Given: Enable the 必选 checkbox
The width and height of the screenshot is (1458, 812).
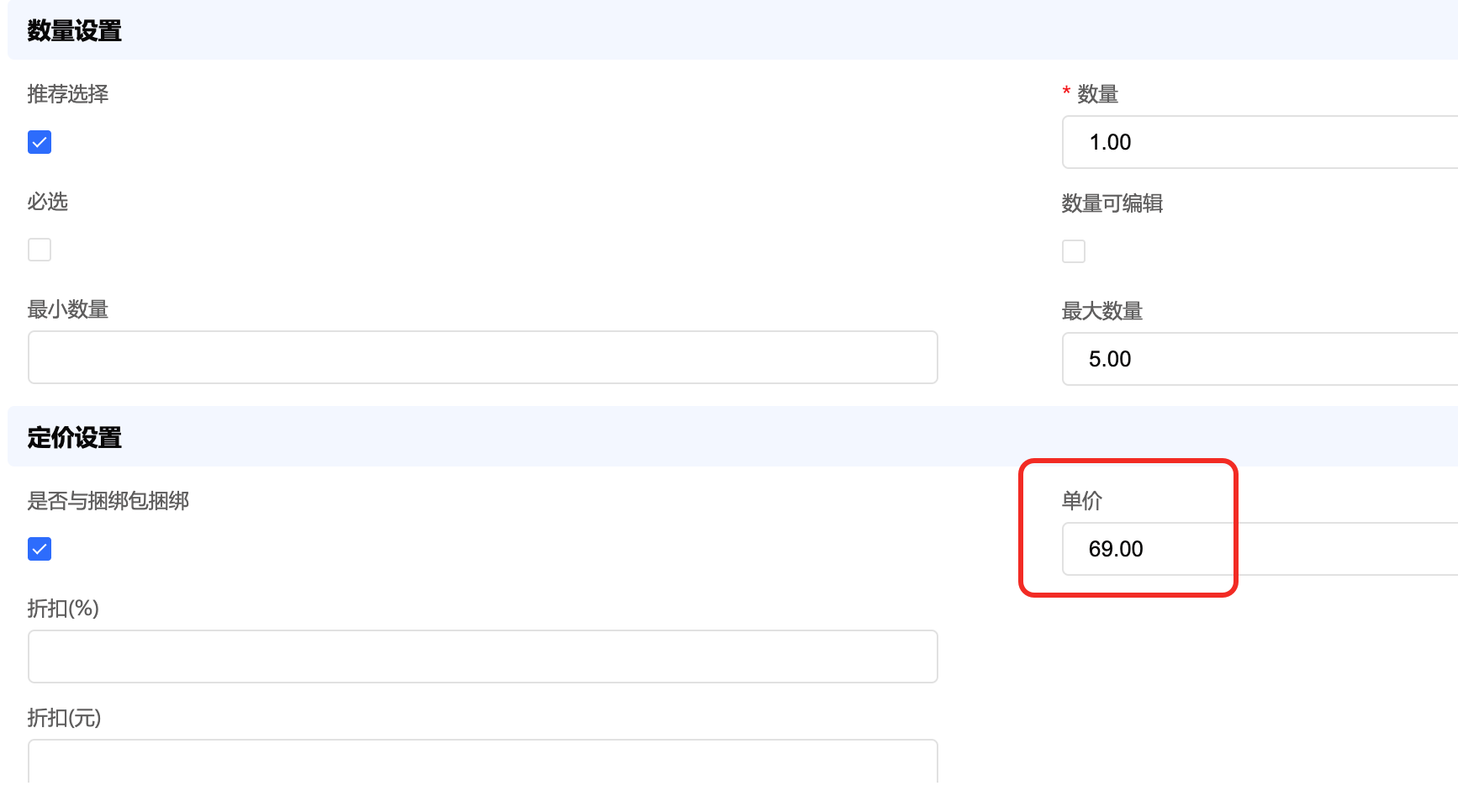Looking at the screenshot, I should click(x=40, y=250).
